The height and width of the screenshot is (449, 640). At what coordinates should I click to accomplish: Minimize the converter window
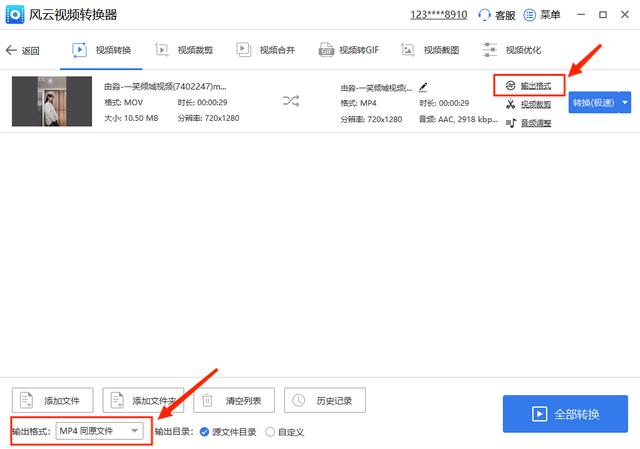click(581, 15)
